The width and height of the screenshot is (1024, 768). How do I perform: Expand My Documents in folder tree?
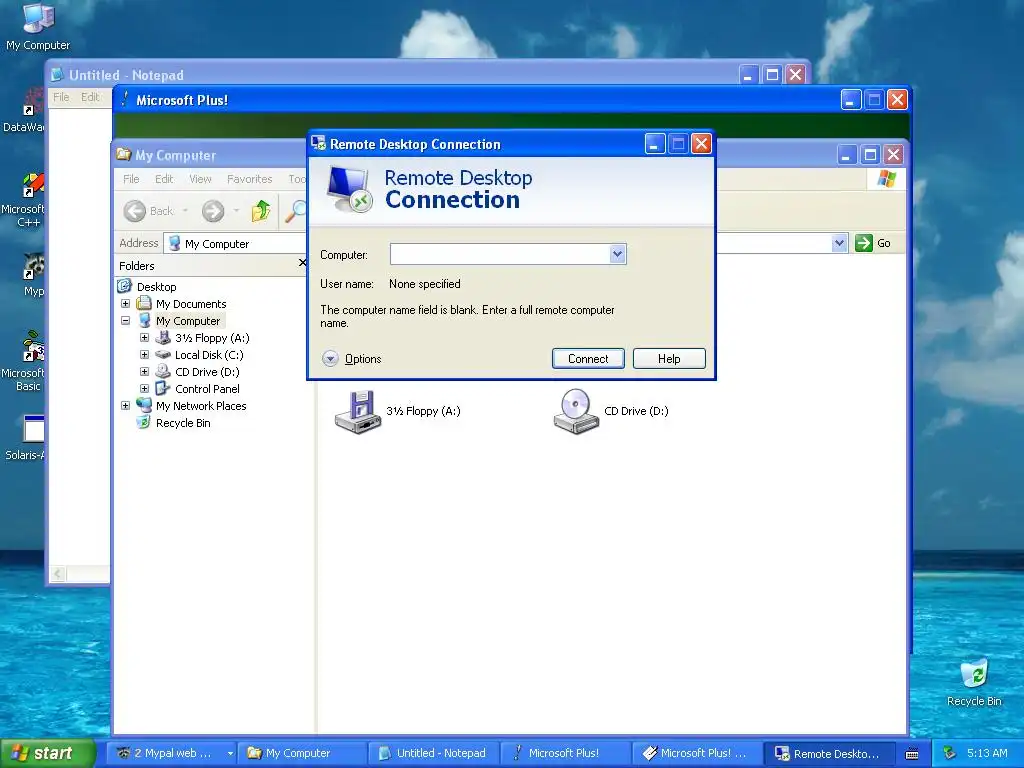[125, 304]
